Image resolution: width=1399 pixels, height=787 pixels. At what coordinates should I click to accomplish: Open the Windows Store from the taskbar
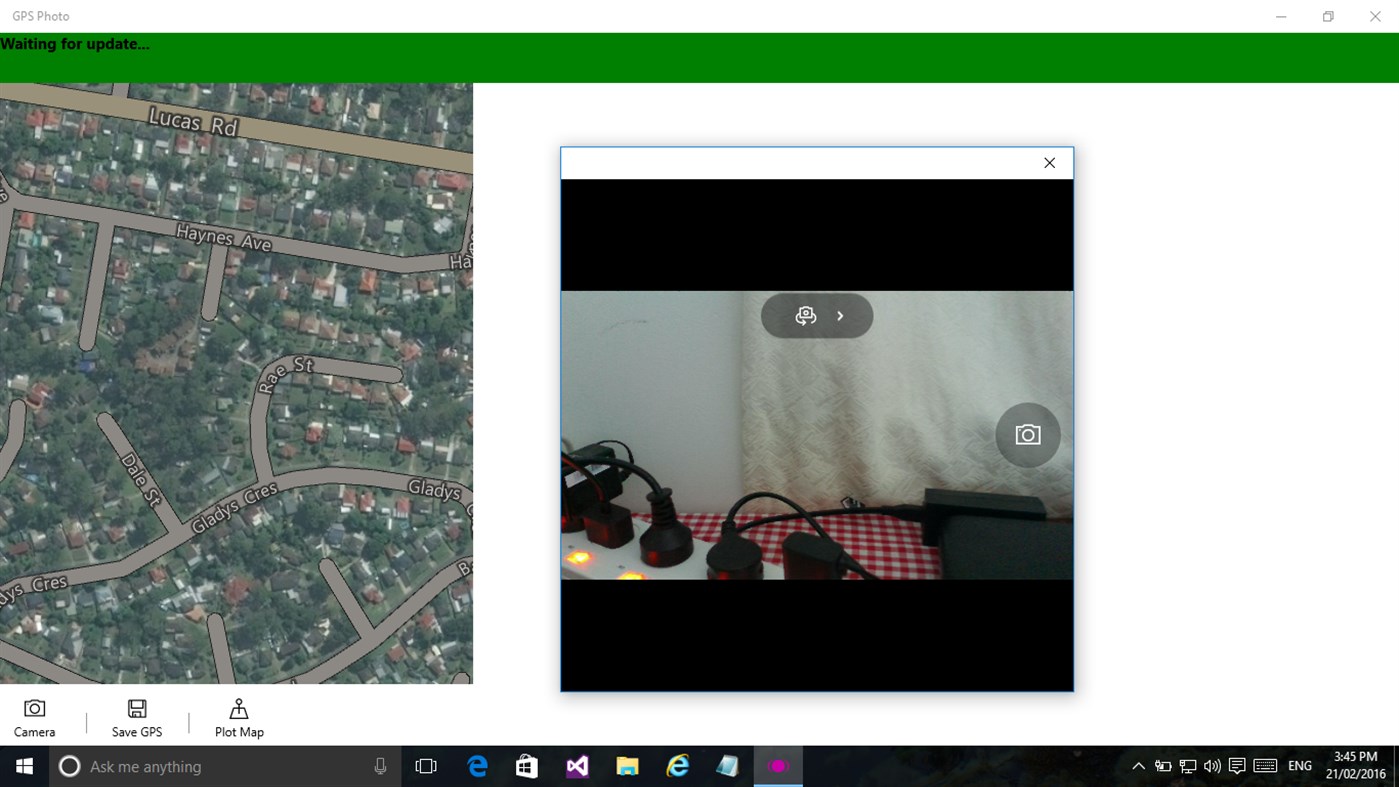(527, 766)
